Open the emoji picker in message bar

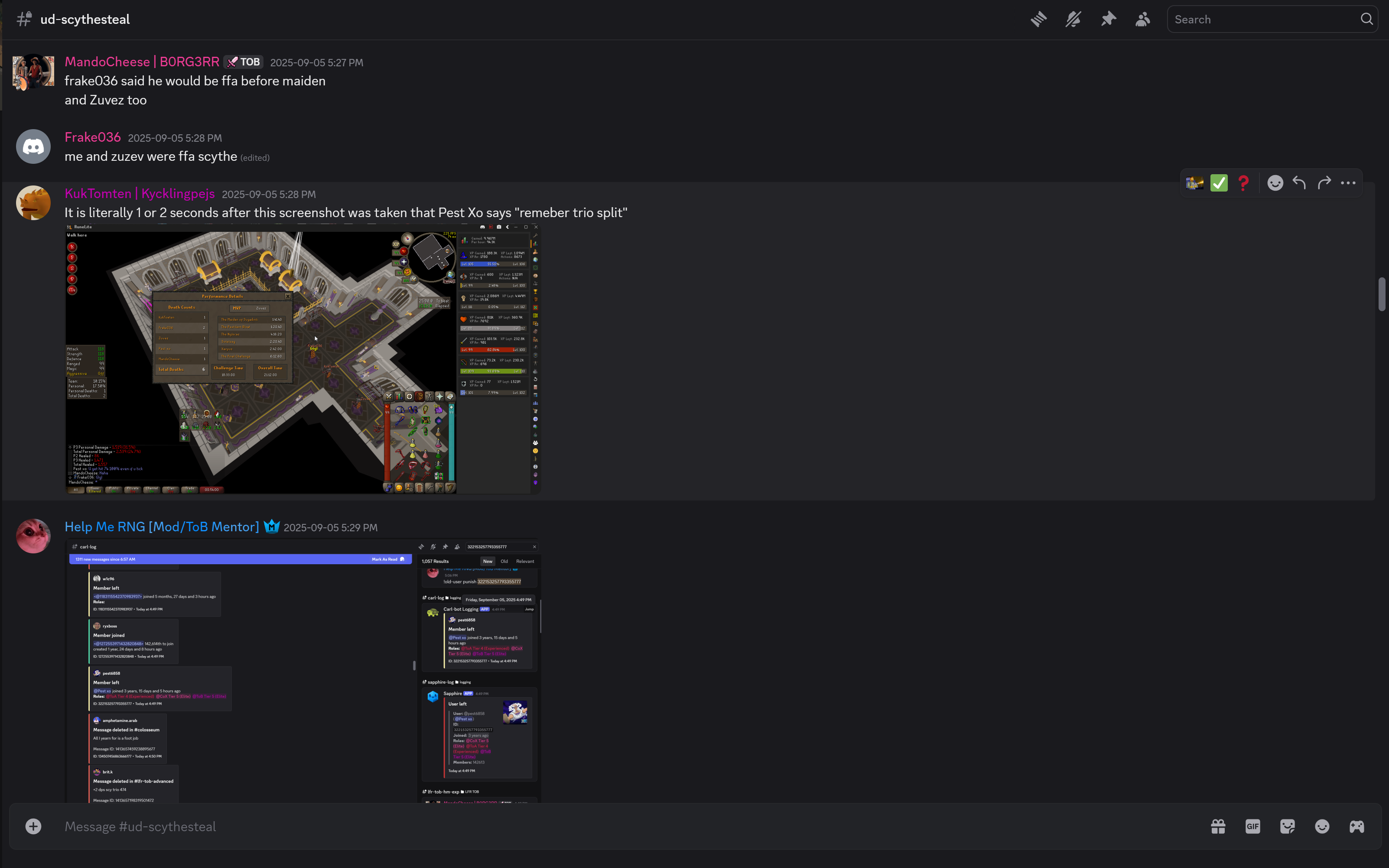point(1322,827)
